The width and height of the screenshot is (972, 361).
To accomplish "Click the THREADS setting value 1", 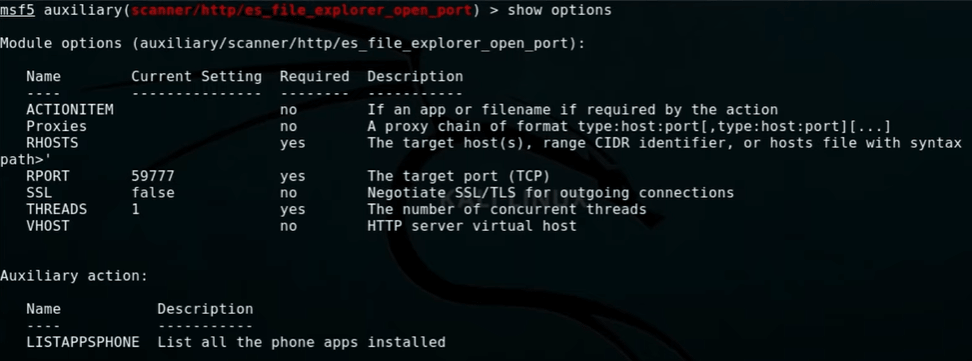I will pos(135,210).
